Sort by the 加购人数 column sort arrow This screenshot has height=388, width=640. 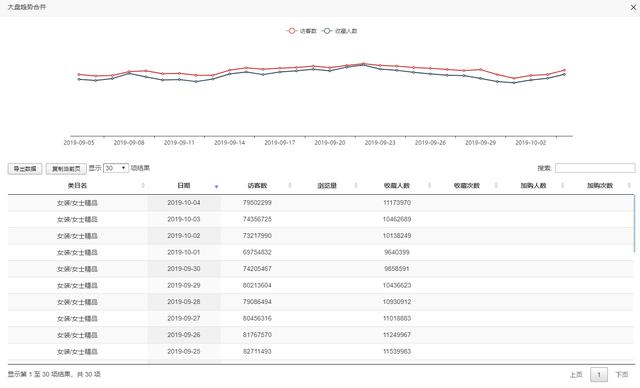(x=562, y=186)
